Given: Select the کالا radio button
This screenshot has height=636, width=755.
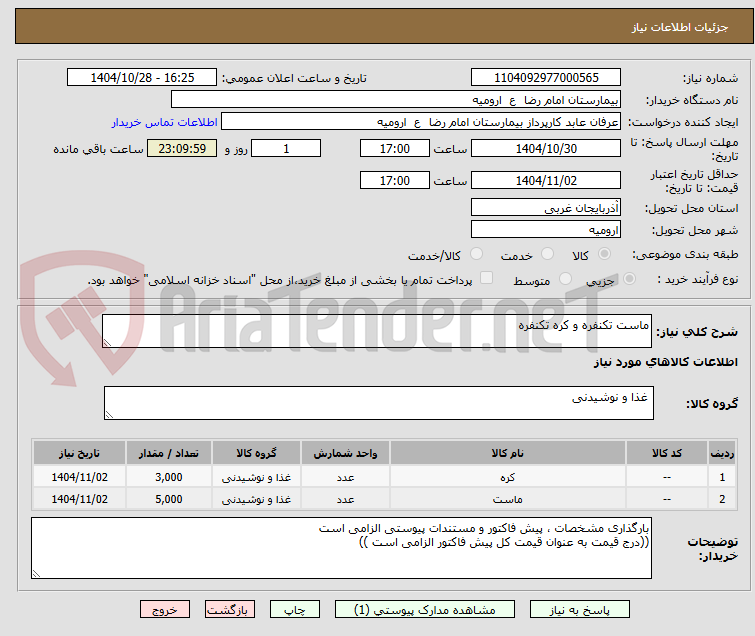Looking at the screenshot, I should [x=604, y=254].
